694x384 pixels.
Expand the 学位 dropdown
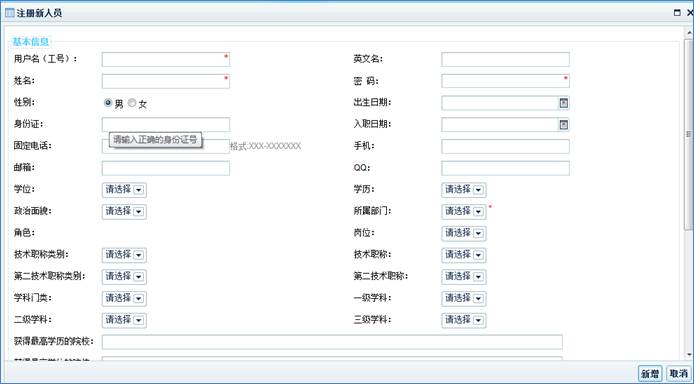coord(124,190)
